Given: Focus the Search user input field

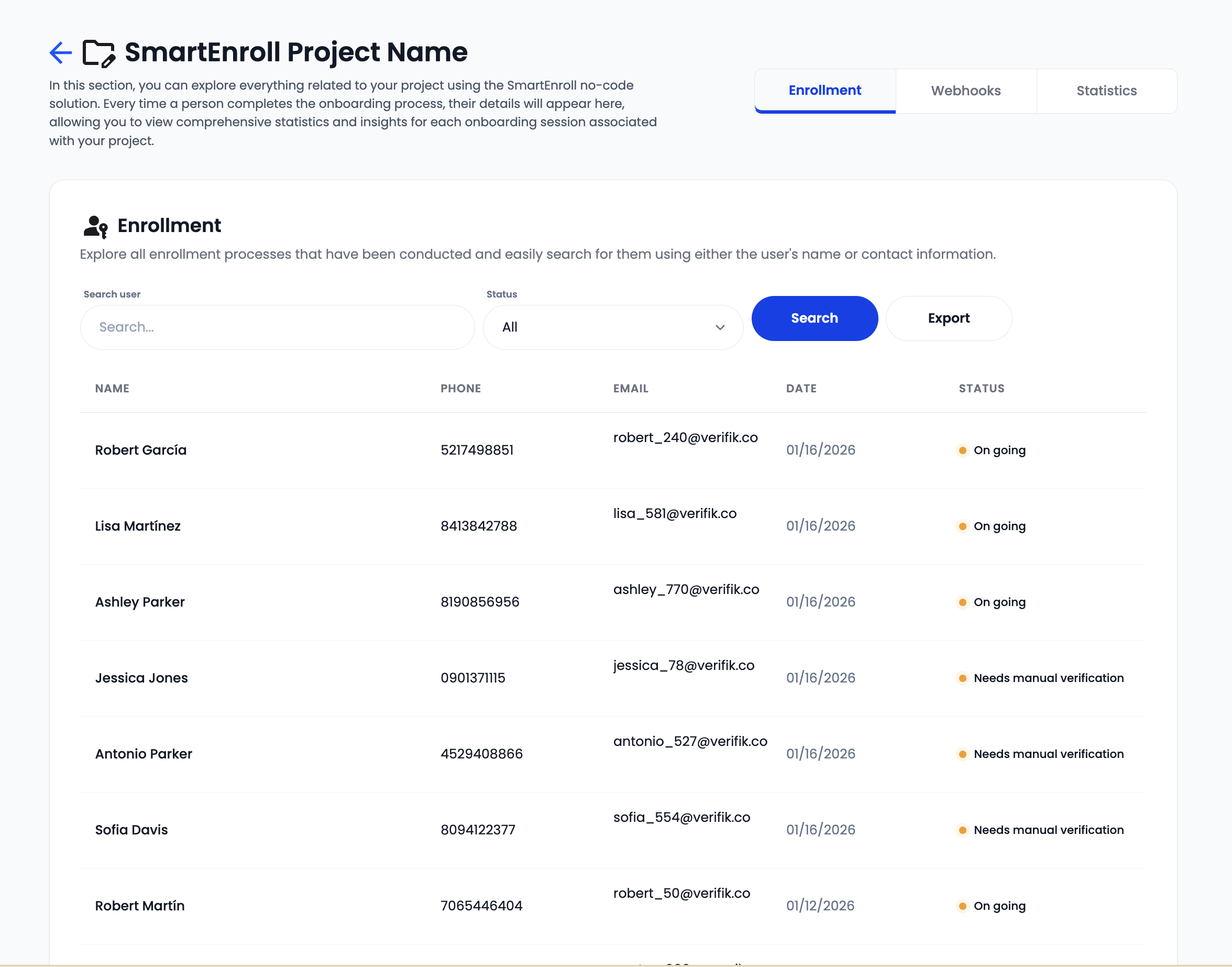Looking at the screenshot, I should (278, 327).
